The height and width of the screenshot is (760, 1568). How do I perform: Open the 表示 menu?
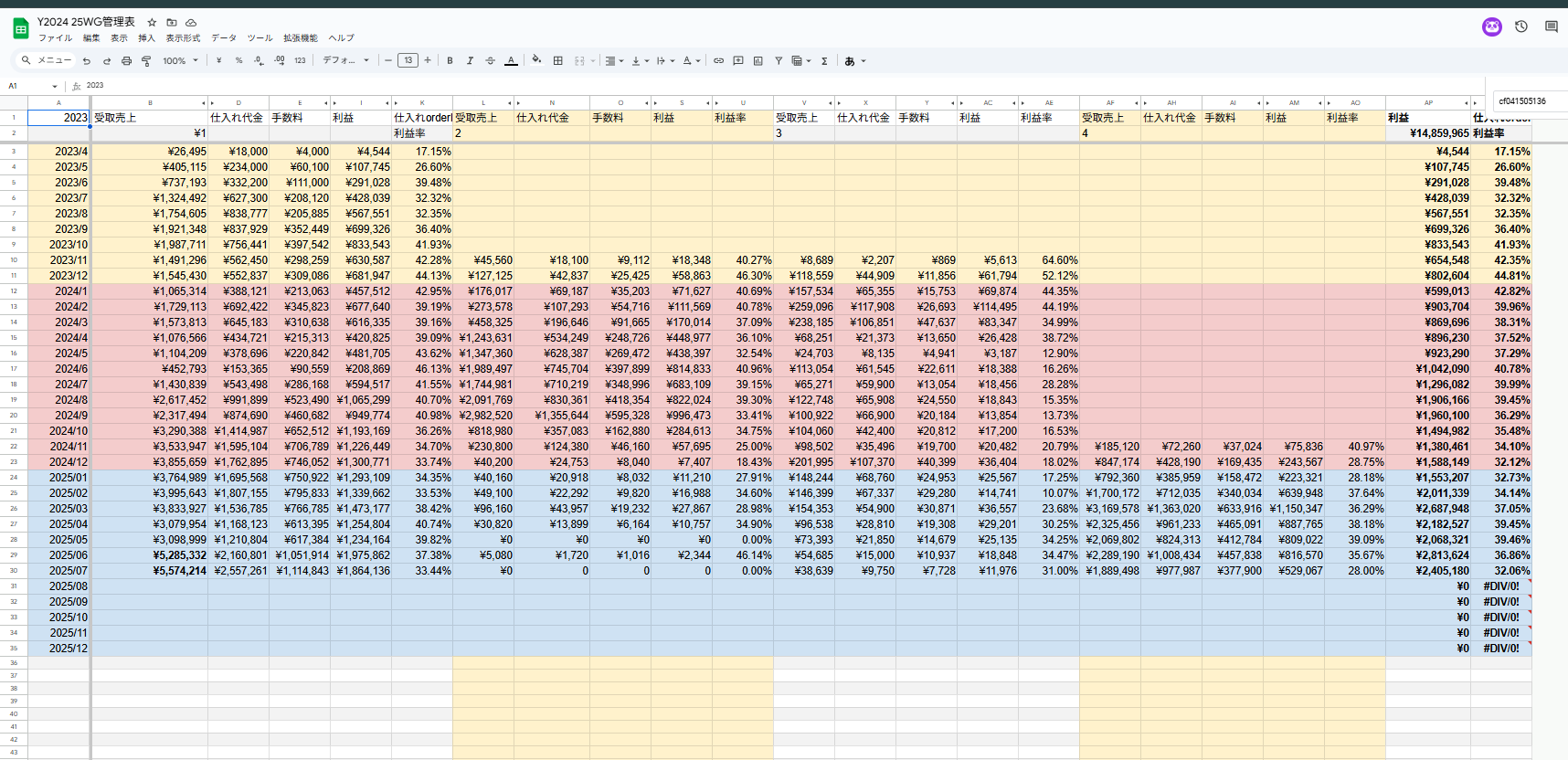119,38
